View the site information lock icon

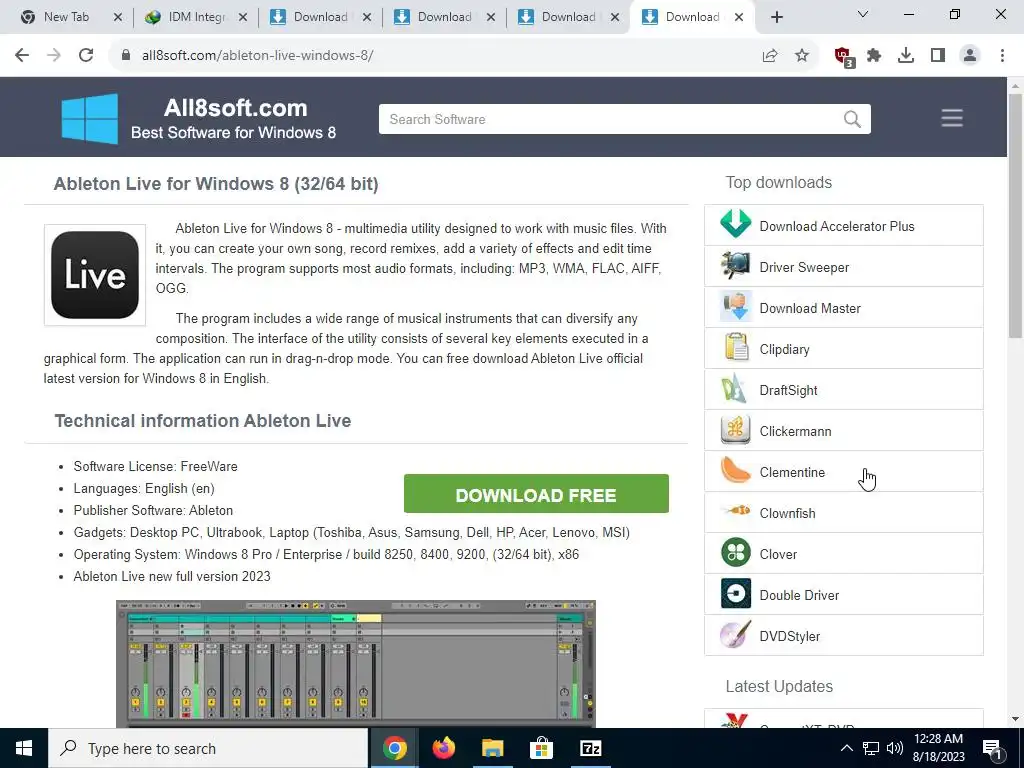pos(126,56)
